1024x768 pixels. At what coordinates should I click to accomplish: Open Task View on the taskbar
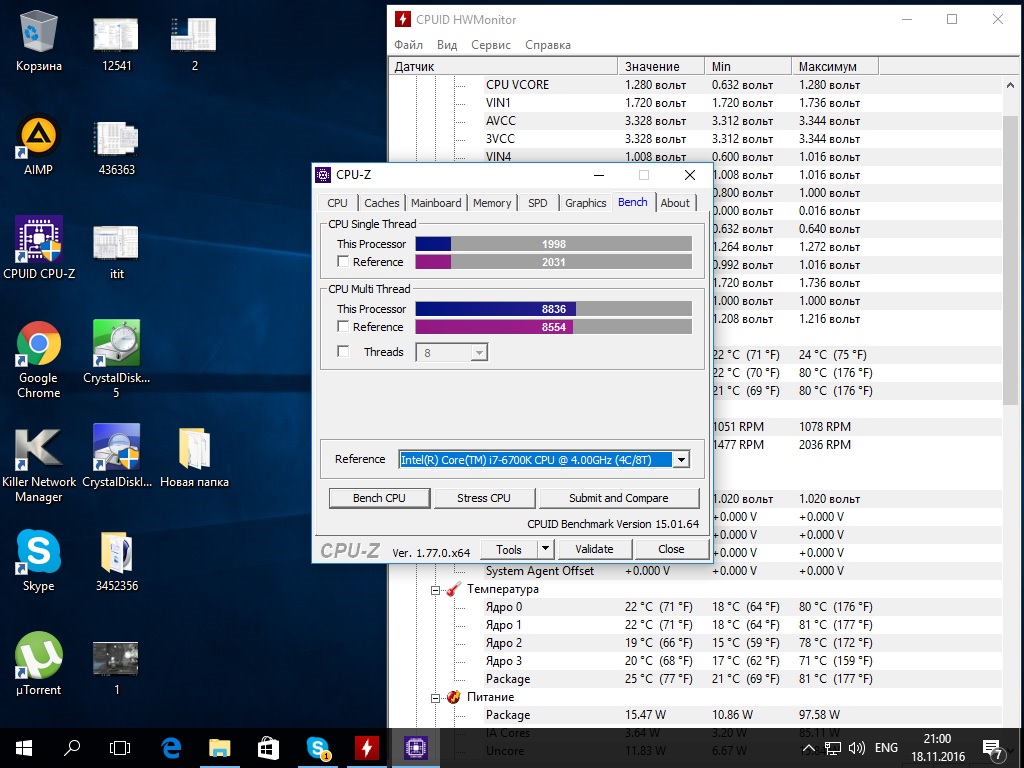coord(120,748)
